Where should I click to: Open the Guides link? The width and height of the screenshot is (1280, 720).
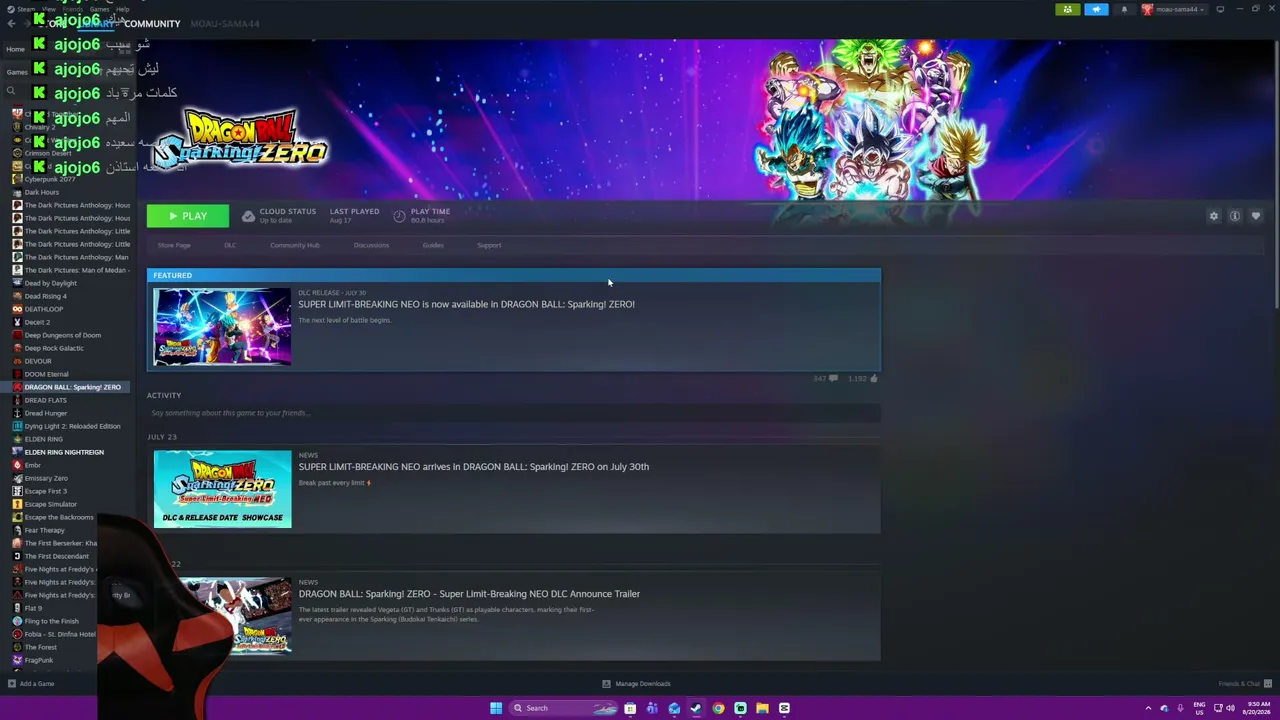click(433, 245)
